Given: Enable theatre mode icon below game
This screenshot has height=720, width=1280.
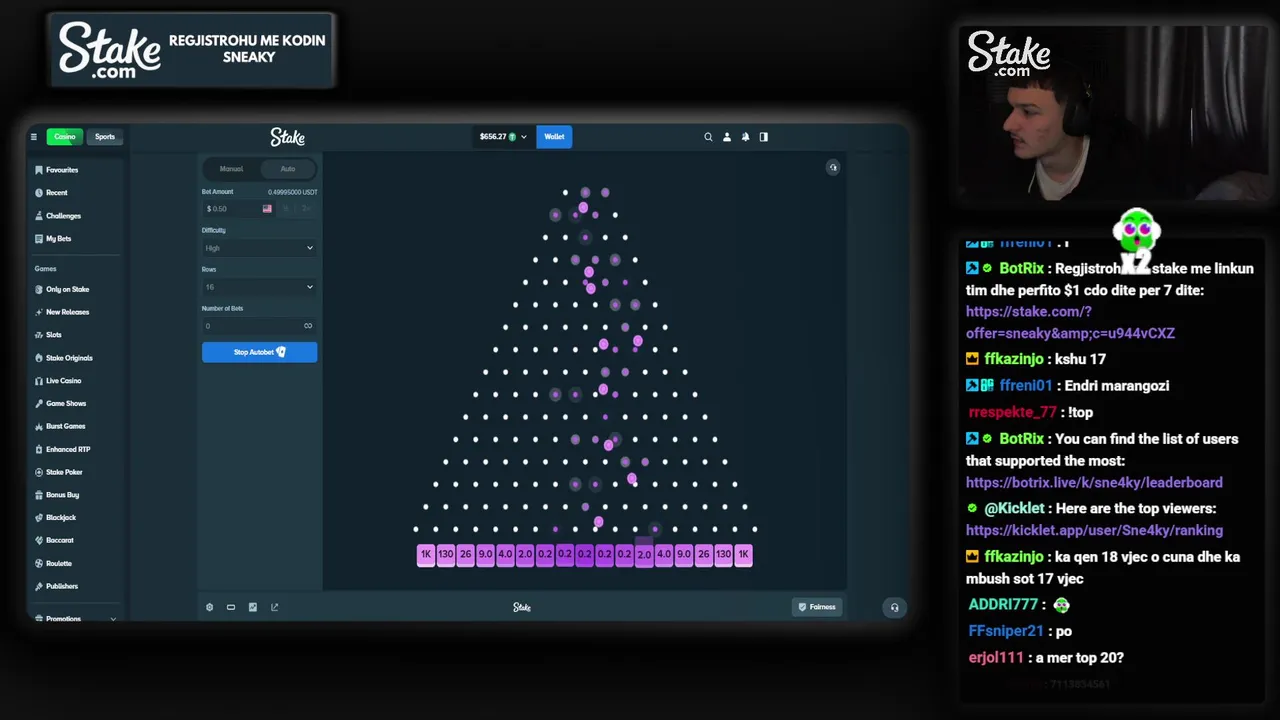Looking at the screenshot, I should click(x=231, y=607).
